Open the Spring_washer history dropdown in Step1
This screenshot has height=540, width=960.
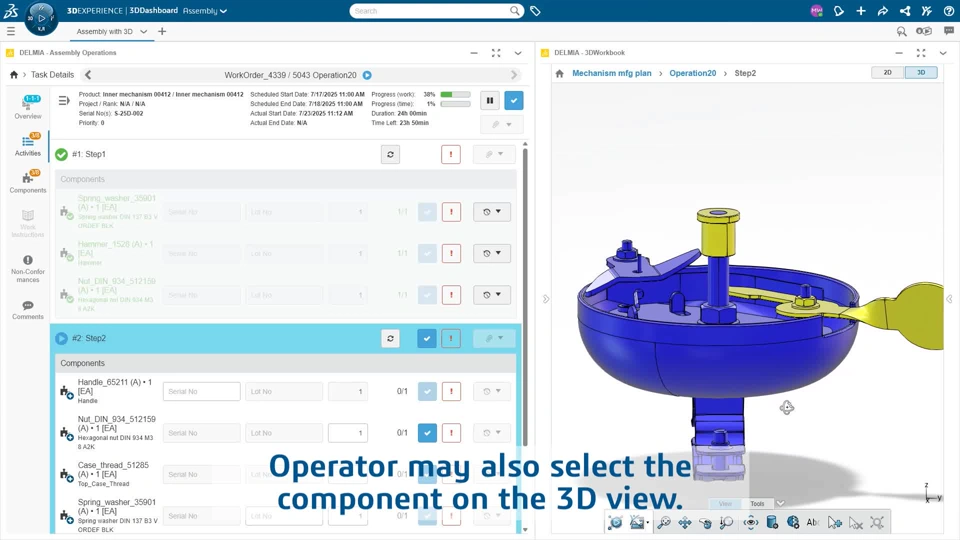(x=491, y=212)
